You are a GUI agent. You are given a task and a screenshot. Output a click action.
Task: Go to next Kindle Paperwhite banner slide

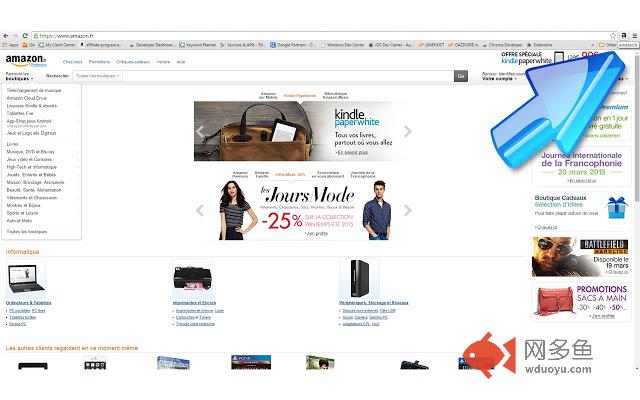click(x=407, y=131)
